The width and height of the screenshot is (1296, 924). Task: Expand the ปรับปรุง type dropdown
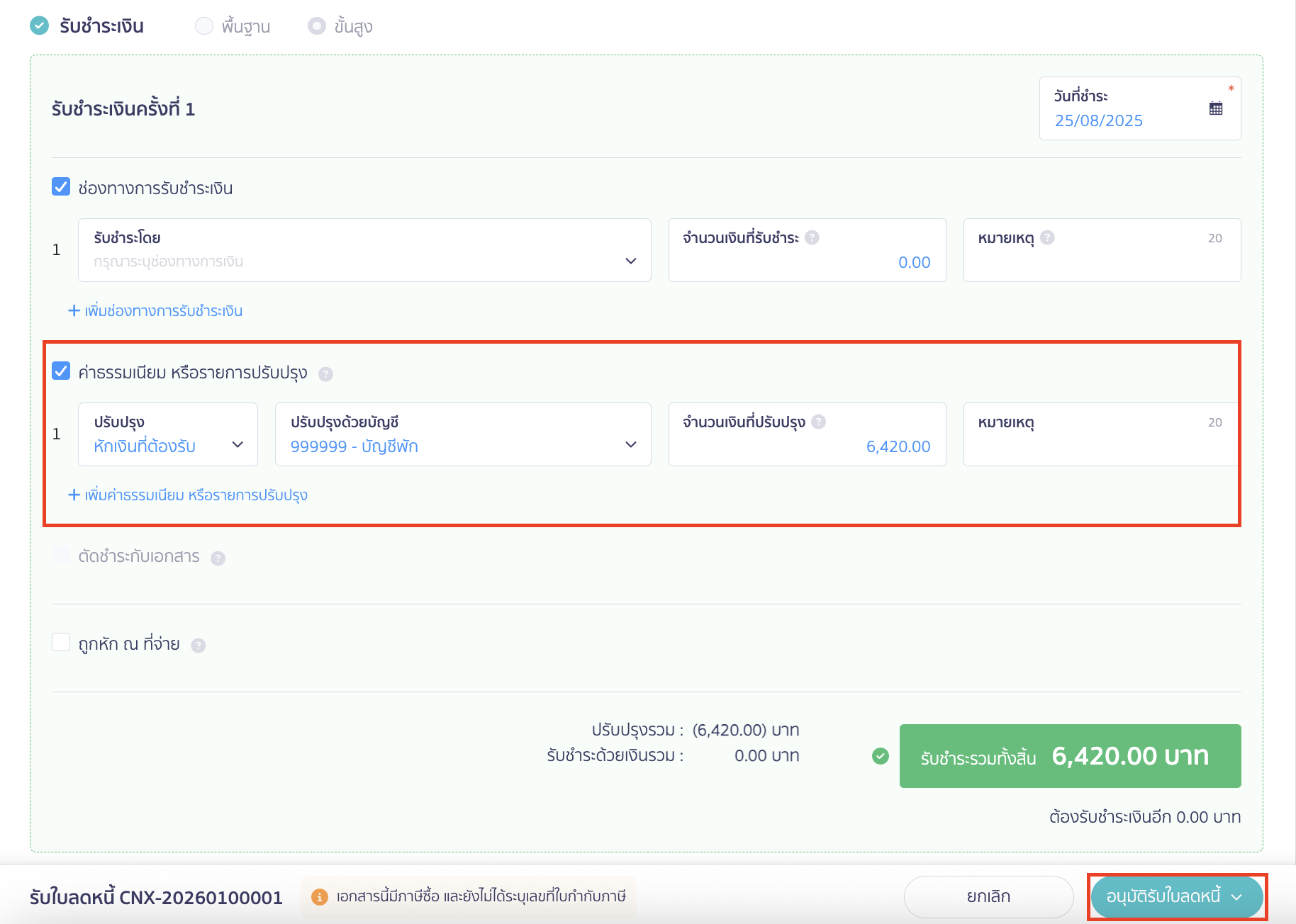pyautogui.click(x=167, y=434)
